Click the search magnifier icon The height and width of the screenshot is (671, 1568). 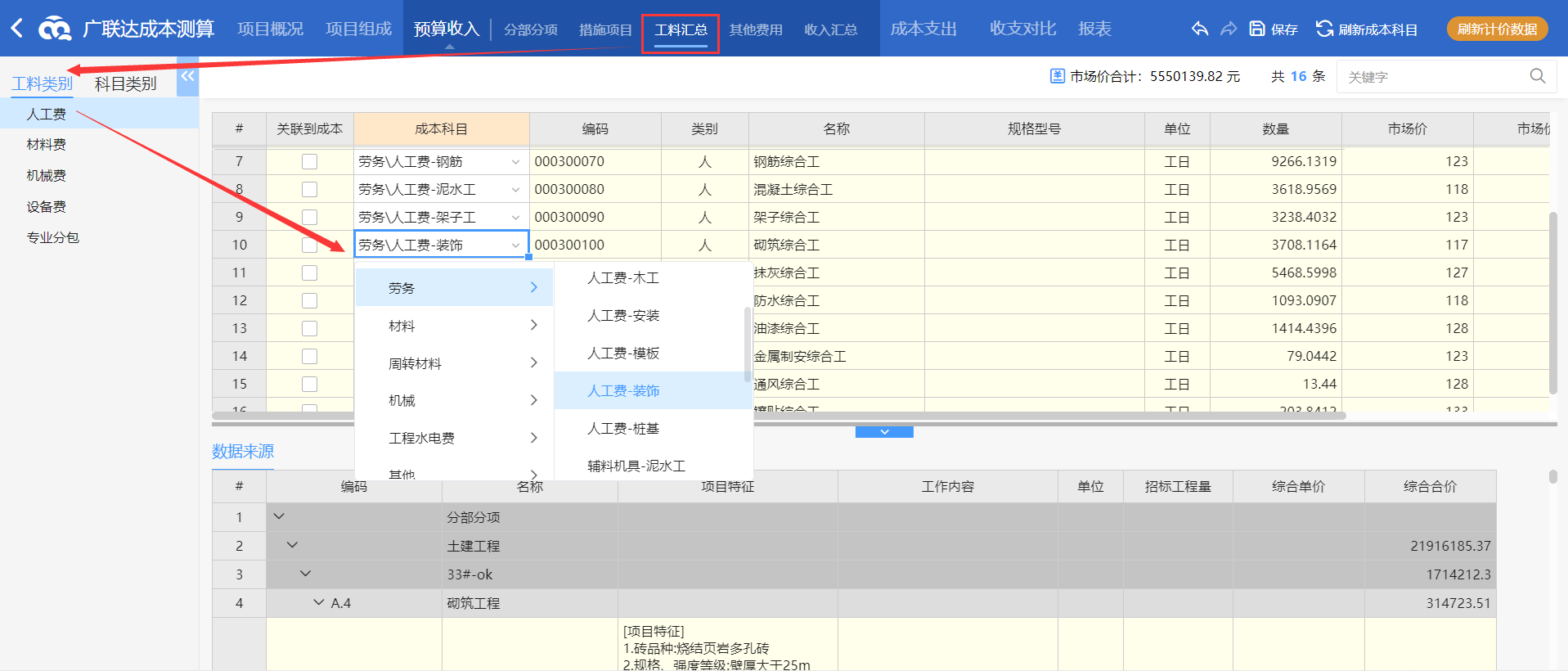click(1538, 76)
